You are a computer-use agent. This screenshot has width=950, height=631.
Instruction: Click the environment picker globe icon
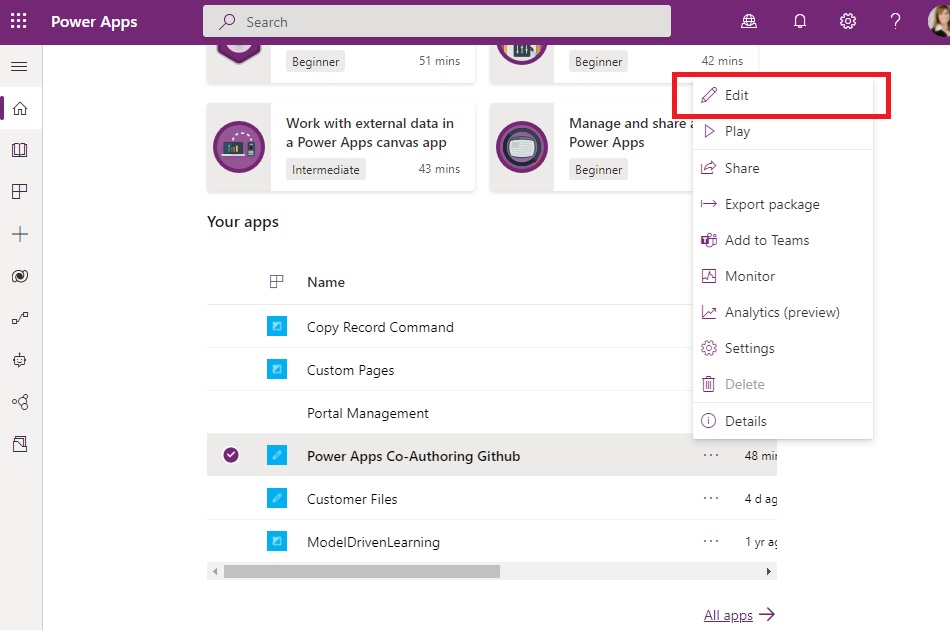click(748, 20)
